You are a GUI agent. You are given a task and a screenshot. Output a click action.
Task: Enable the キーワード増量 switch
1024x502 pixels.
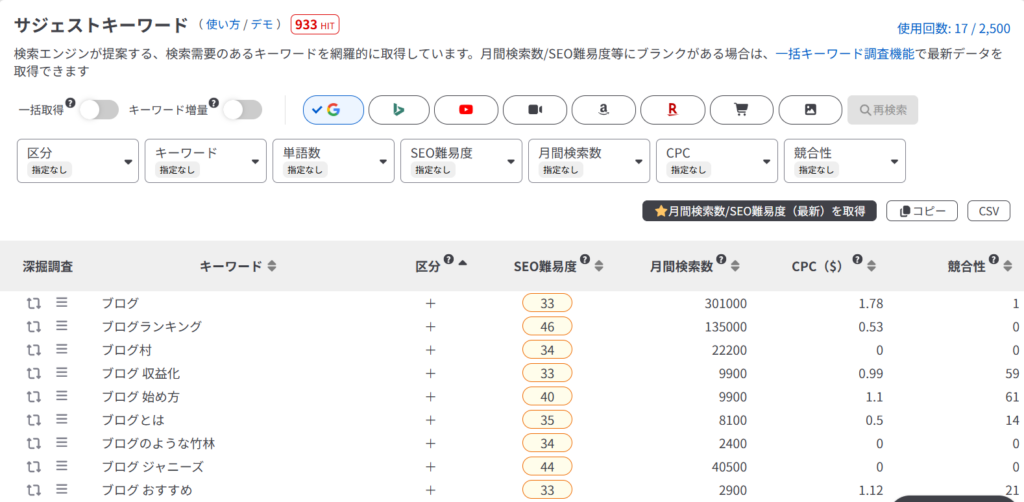(x=242, y=110)
